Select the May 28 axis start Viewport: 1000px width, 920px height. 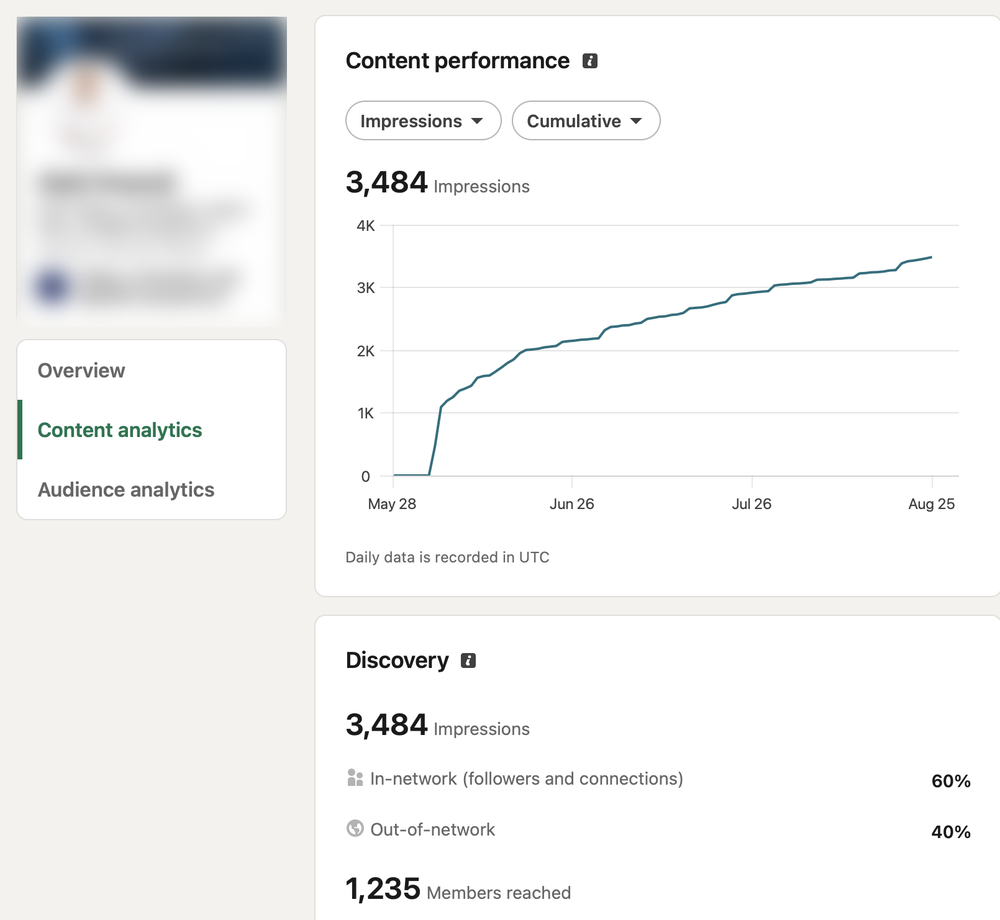tap(392, 504)
